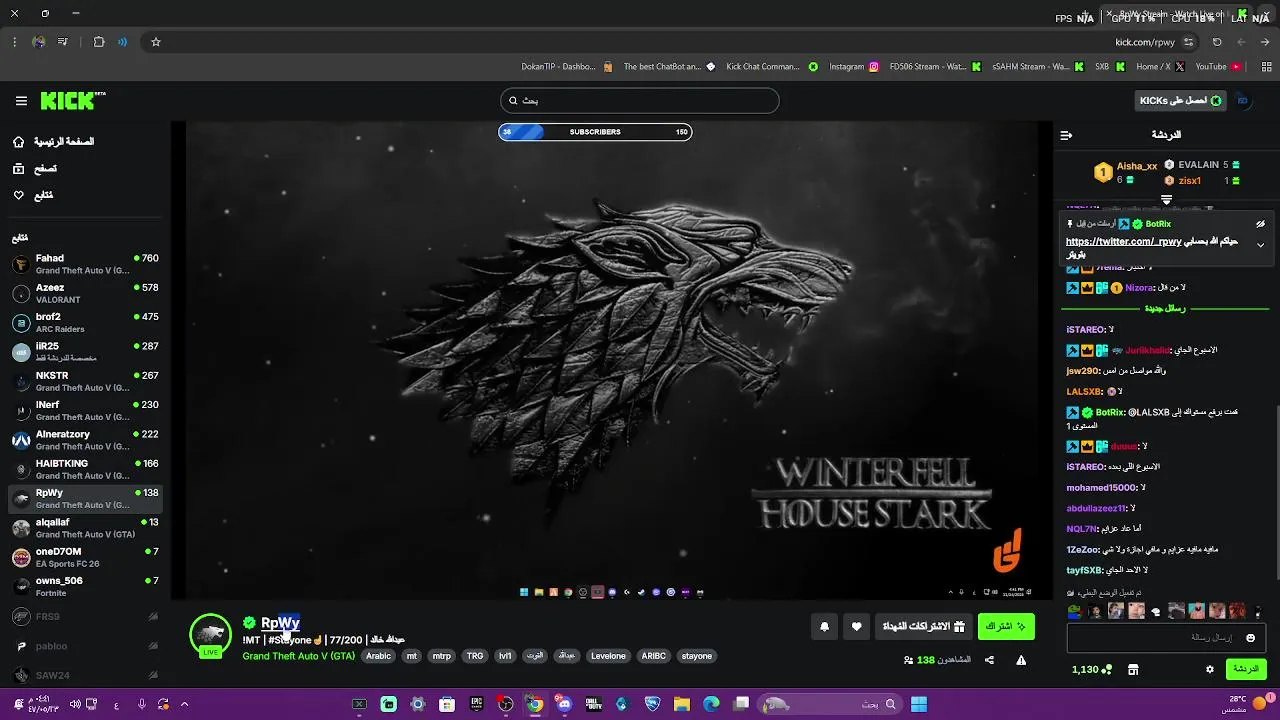Open the hamburger menu beside KICK logo
This screenshot has height=720, width=1280.
coord(21,101)
